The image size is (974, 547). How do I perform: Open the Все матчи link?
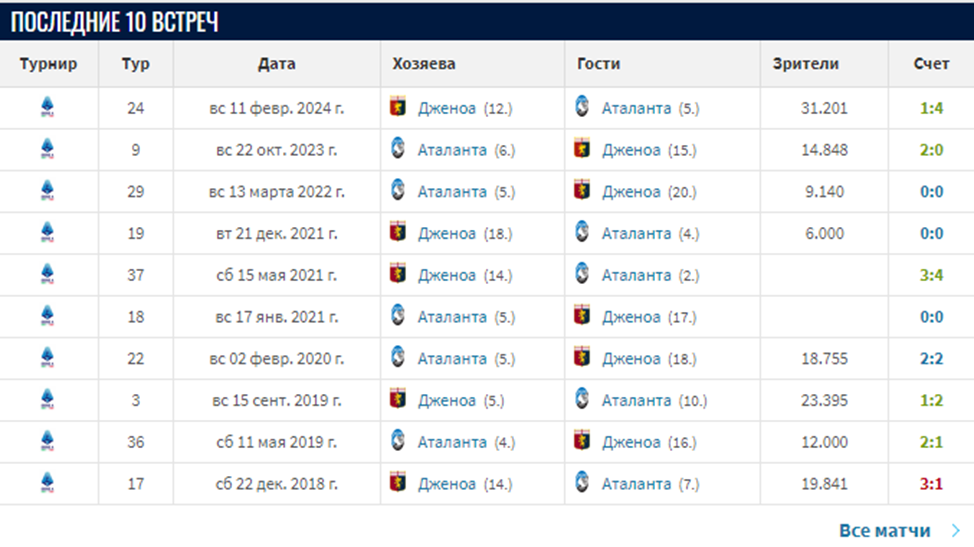[884, 531]
